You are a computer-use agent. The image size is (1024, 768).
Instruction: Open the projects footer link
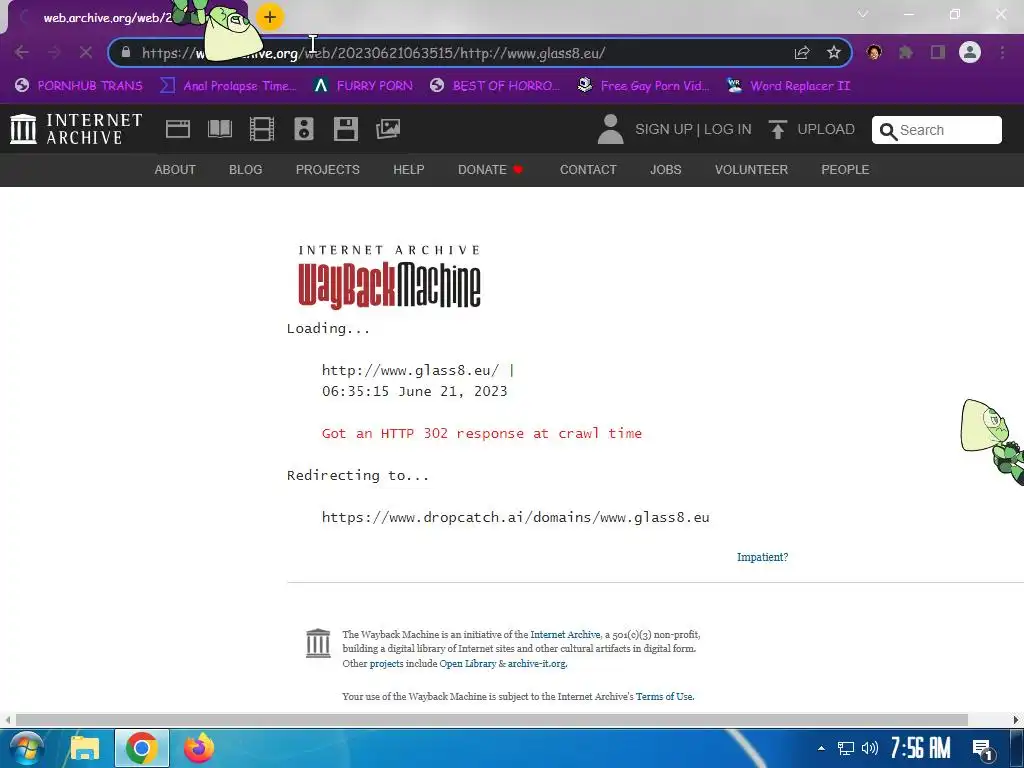(387, 664)
